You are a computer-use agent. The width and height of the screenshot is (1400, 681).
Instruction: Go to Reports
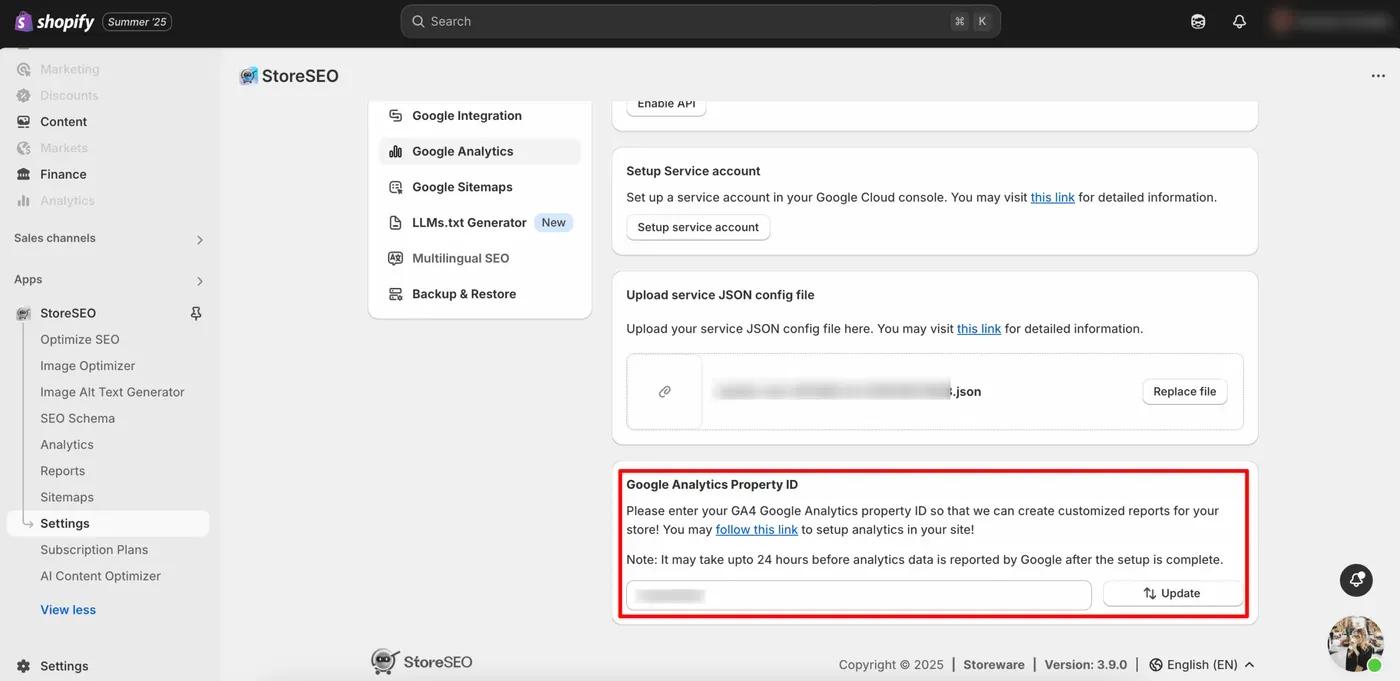pos(63,471)
